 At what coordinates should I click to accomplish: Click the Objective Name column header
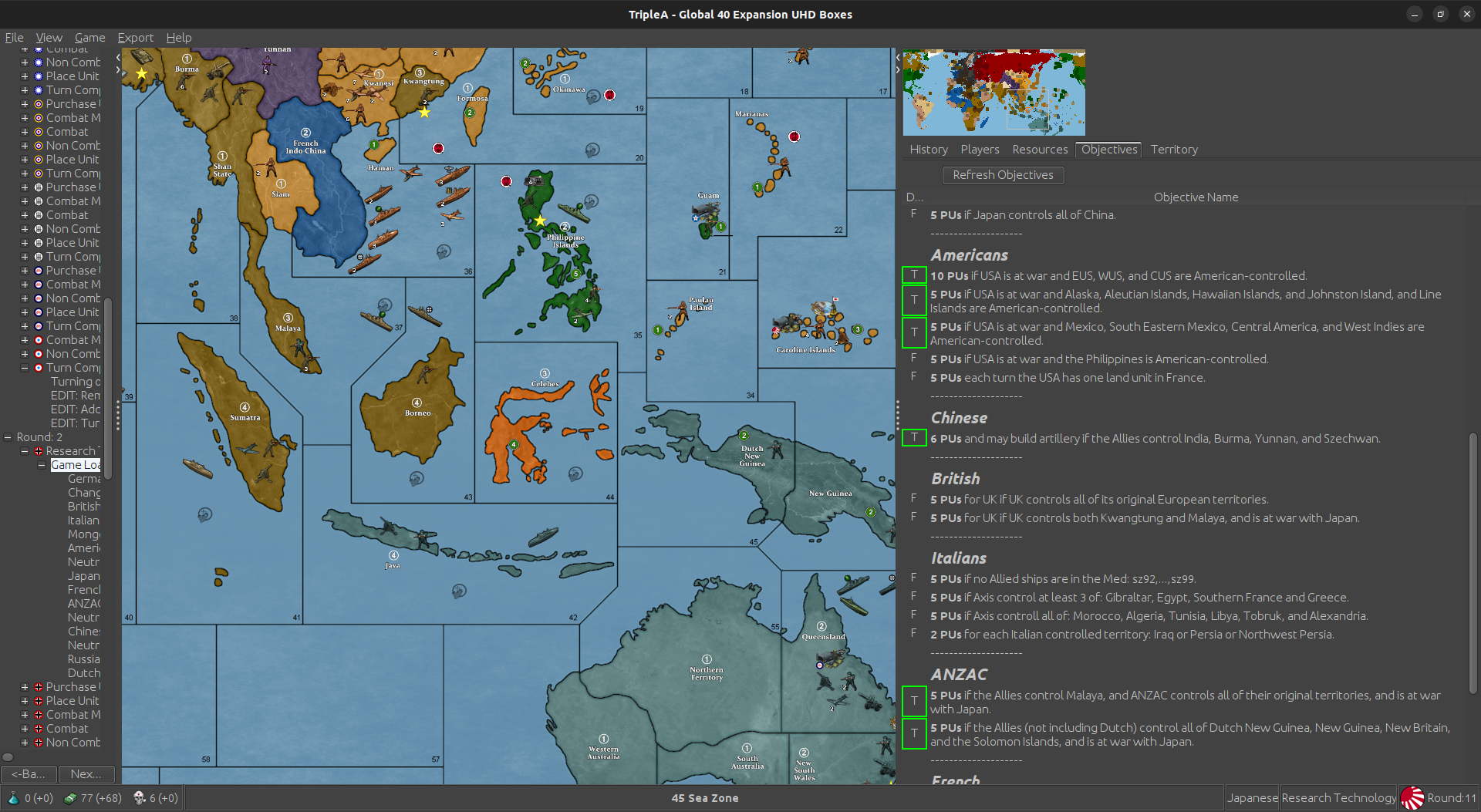coord(1196,197)
